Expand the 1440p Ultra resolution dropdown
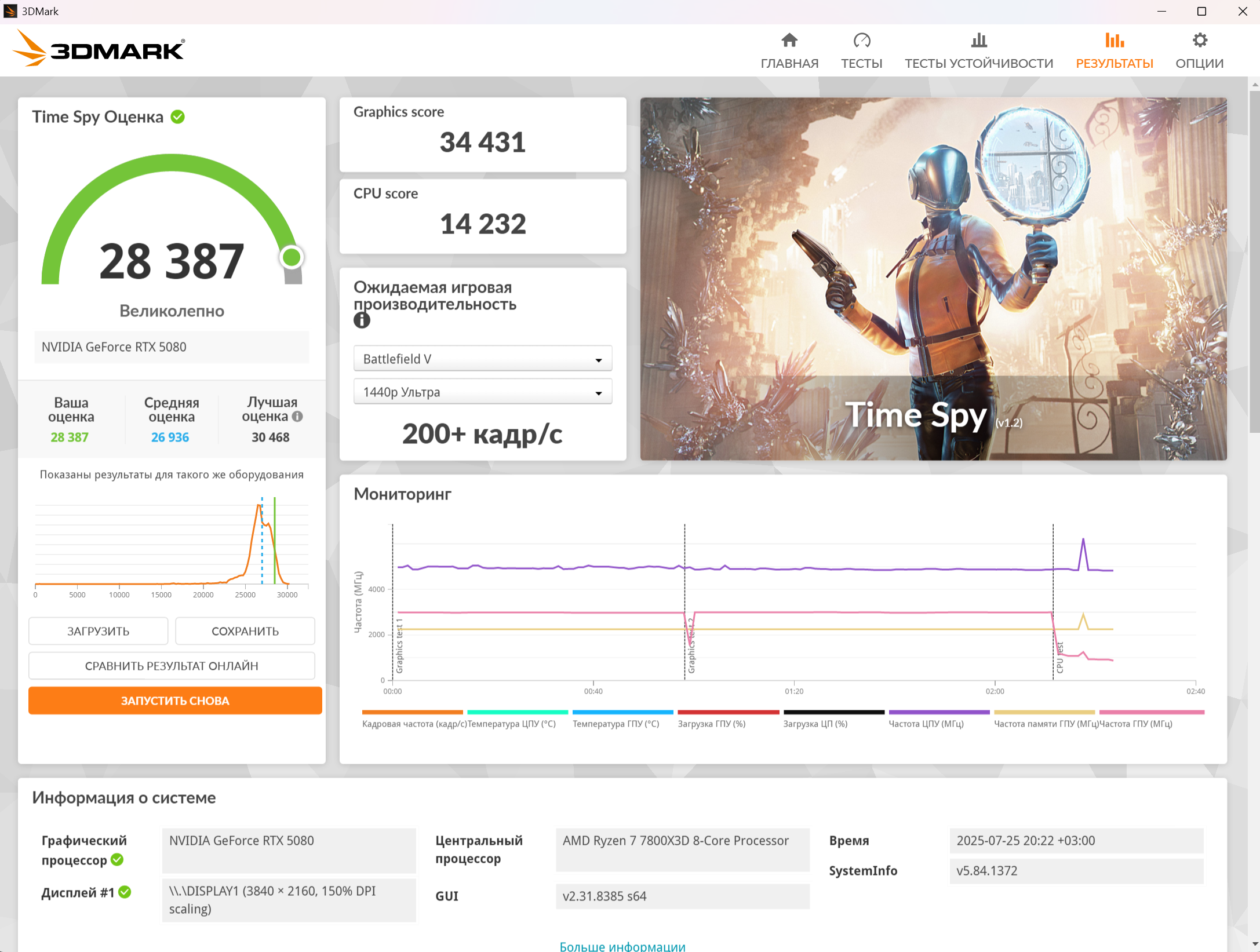 coord(482,392)
